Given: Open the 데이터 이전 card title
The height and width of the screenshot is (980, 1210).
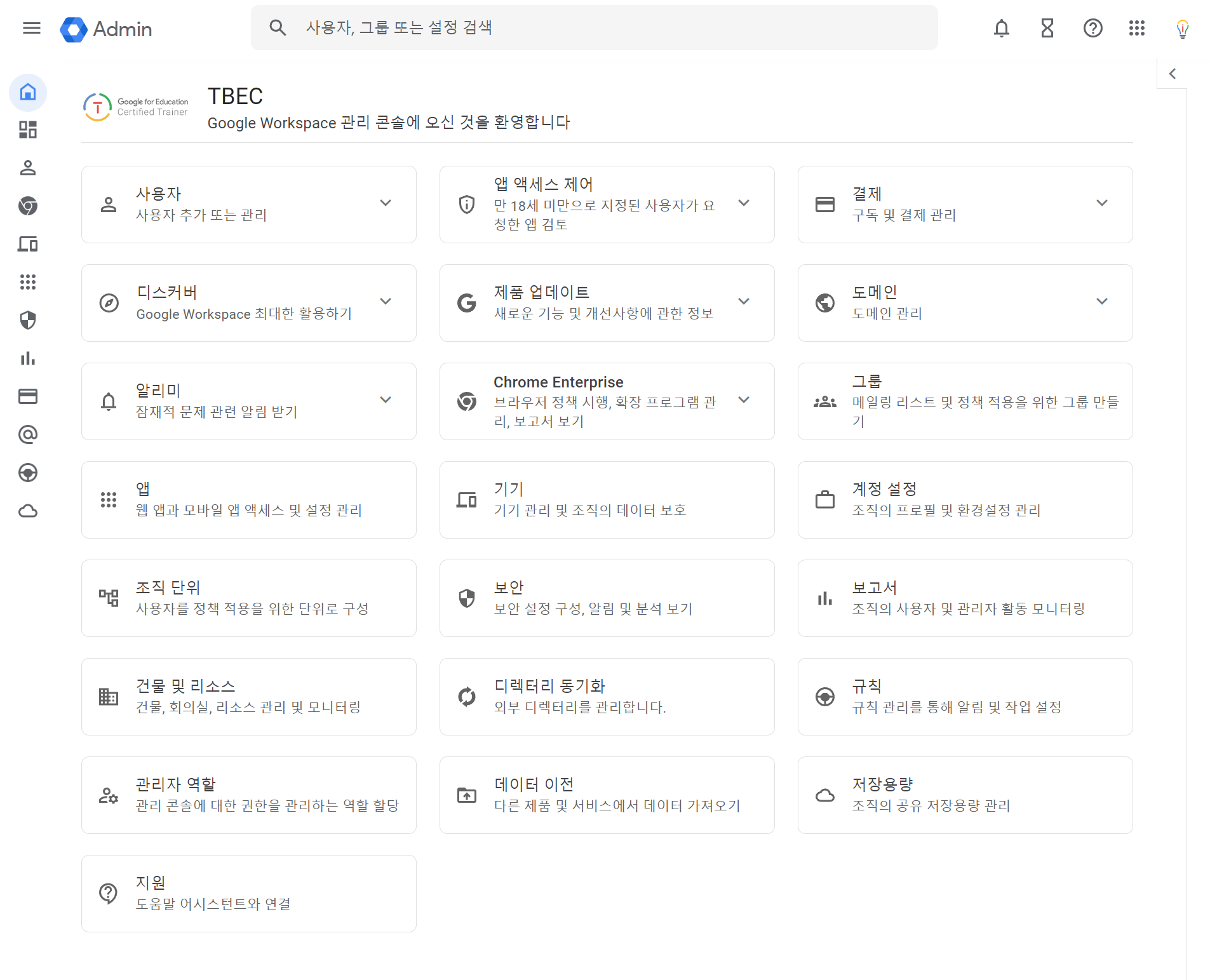Looking at the screenshot, I should click(x=534, y=784).
